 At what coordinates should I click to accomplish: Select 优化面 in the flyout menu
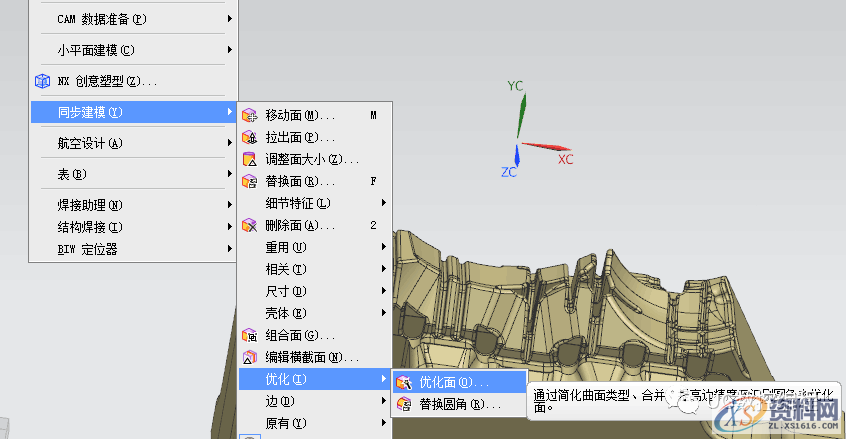coord(459,382)
